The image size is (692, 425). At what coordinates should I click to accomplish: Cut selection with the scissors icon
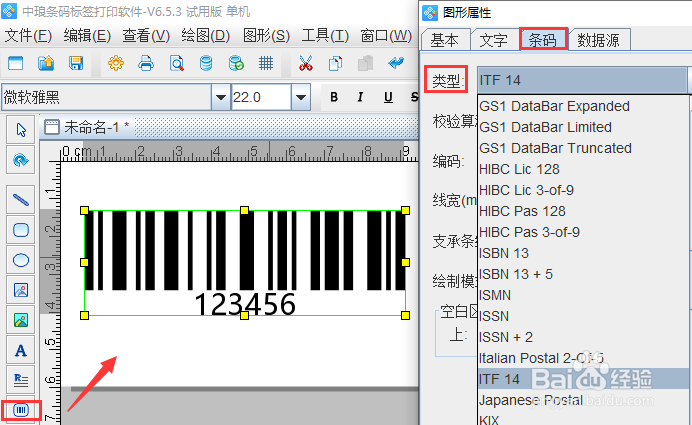click(305, 63)
